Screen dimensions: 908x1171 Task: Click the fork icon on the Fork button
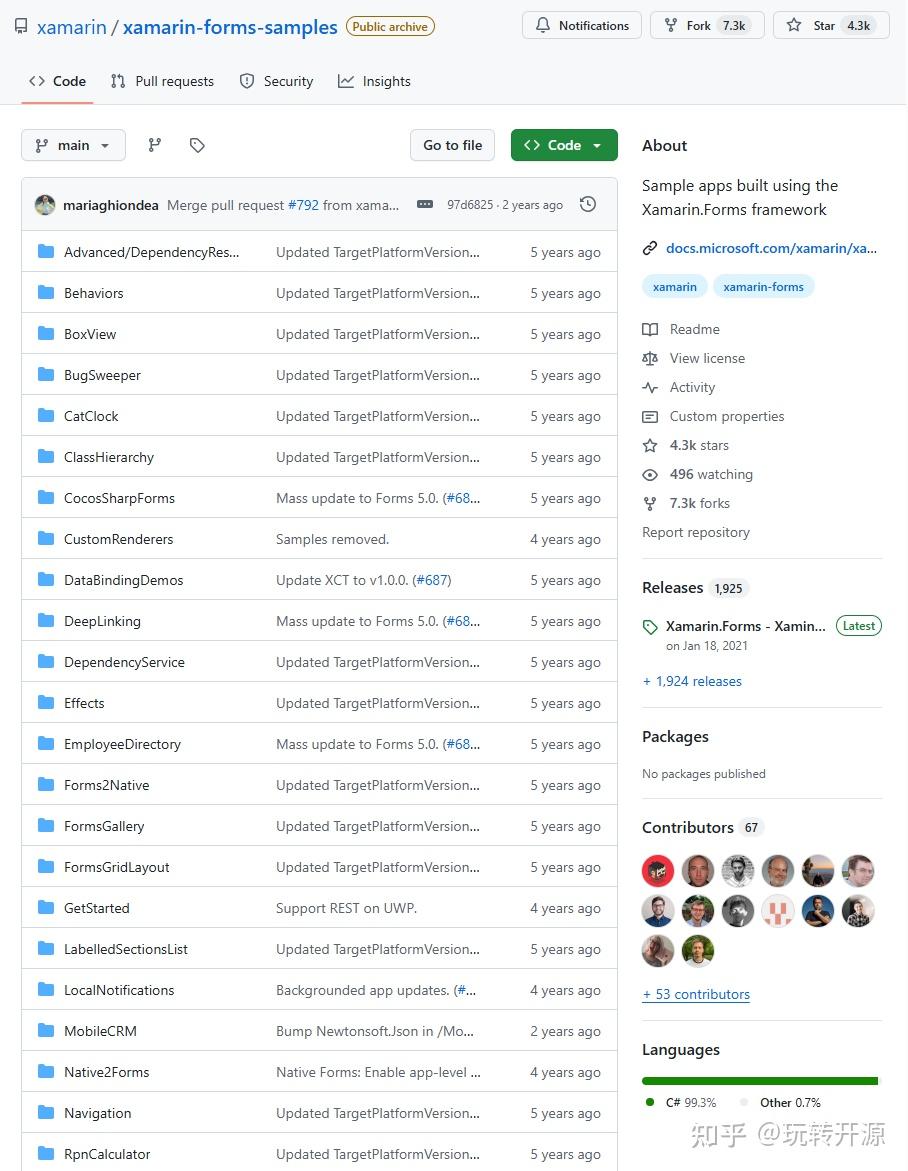point(670,26)
